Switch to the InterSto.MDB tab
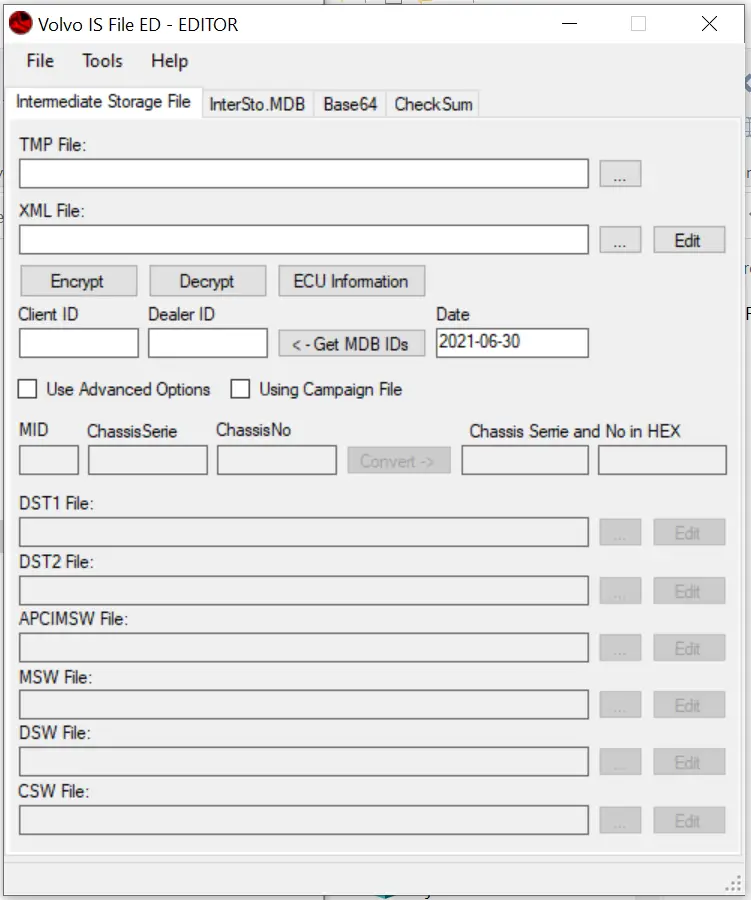 point(257,104)
